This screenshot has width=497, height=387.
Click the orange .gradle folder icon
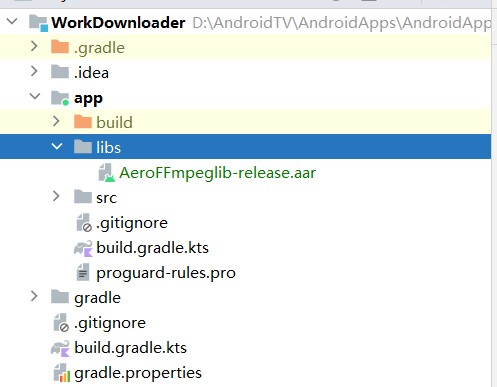[x=60, y=47]
